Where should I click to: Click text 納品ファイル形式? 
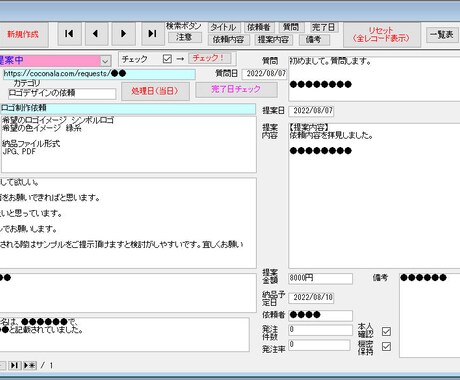[x=31, y=144]
